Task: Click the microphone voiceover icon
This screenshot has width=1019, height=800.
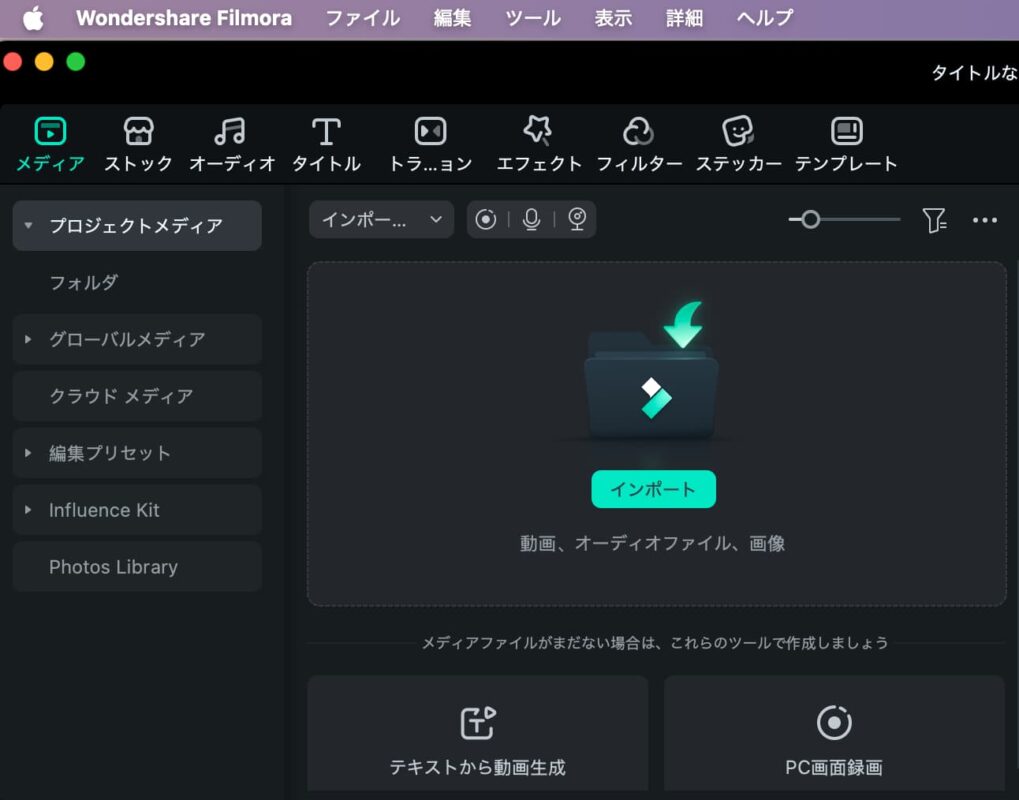Action: [531, 220]
